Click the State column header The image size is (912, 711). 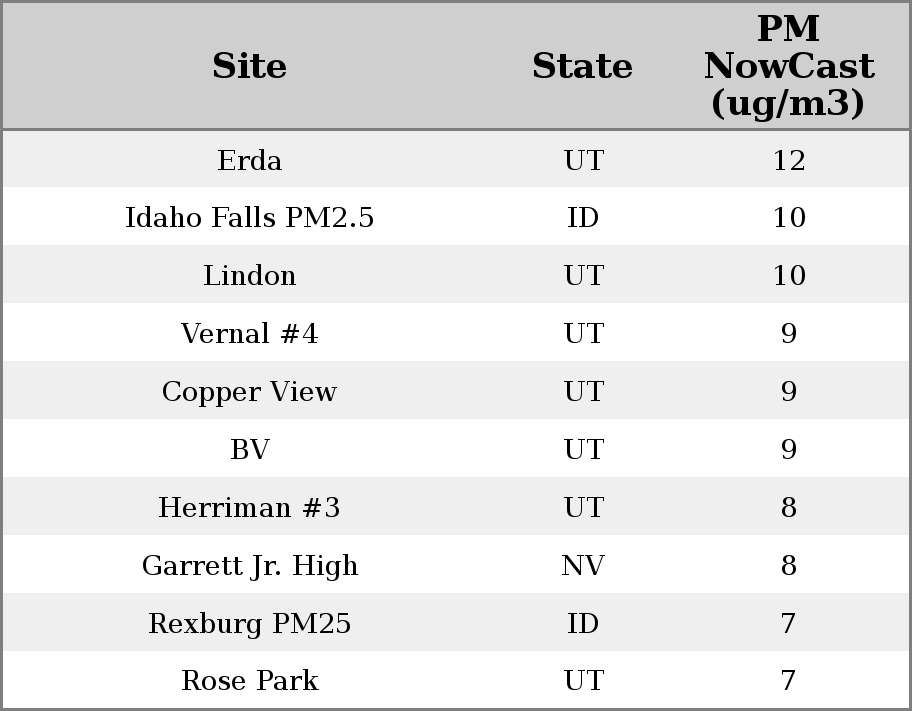coord(582,67)
